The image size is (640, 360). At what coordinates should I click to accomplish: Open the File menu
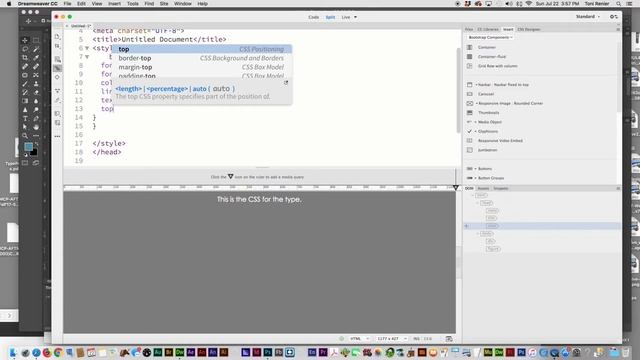(67, 4)
